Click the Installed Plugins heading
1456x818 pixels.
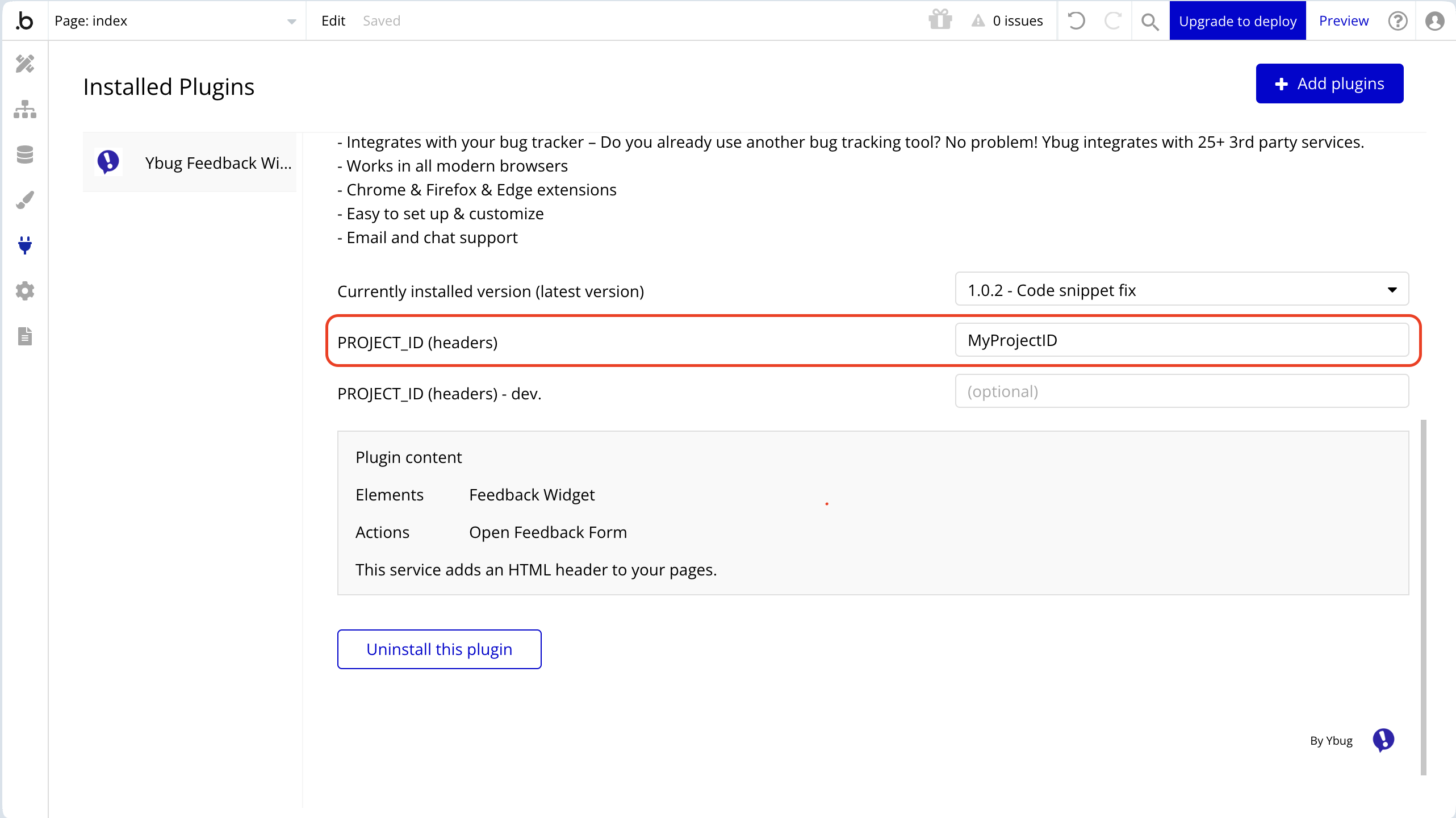click(169, 87)
